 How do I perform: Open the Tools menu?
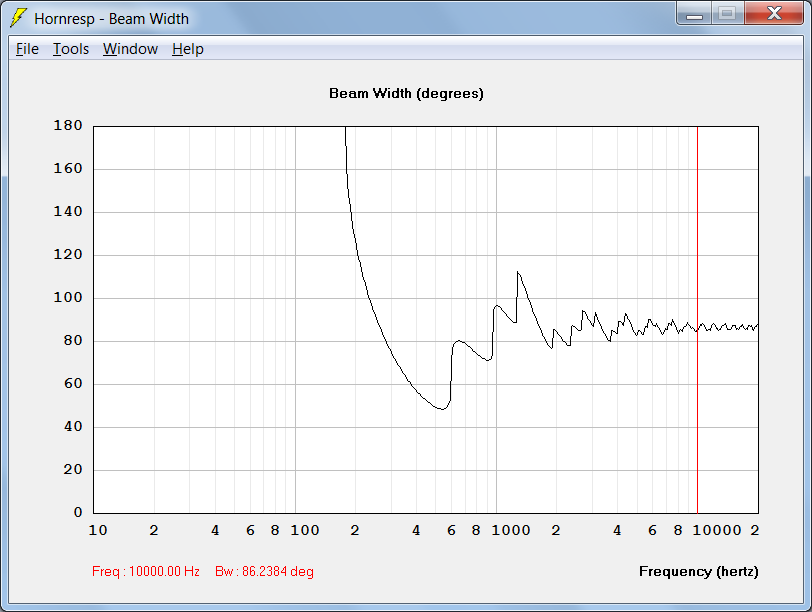(71, 49)
